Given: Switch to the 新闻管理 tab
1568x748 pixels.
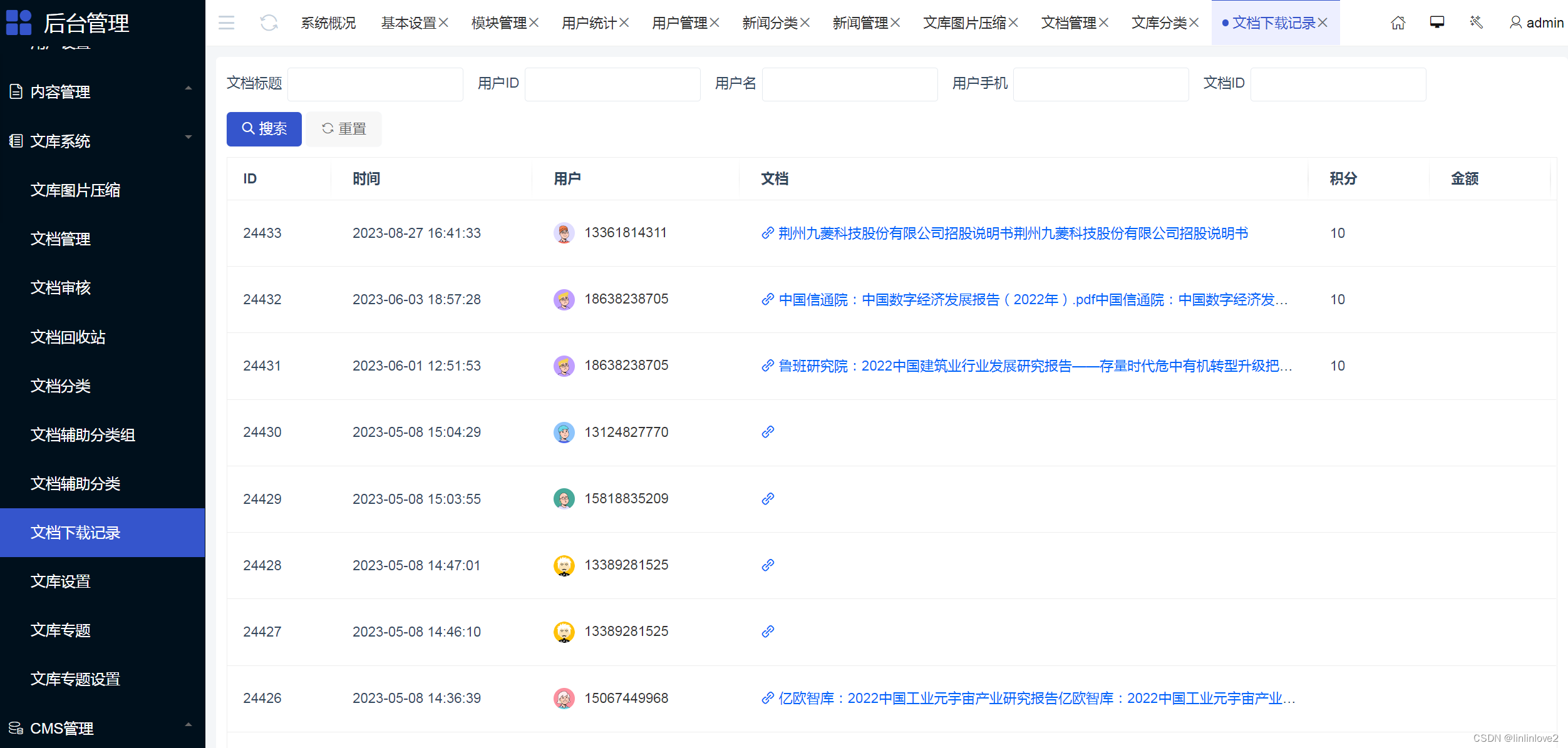Looking at the screenshot, I should pyautogui.click(x=860, y=23).
